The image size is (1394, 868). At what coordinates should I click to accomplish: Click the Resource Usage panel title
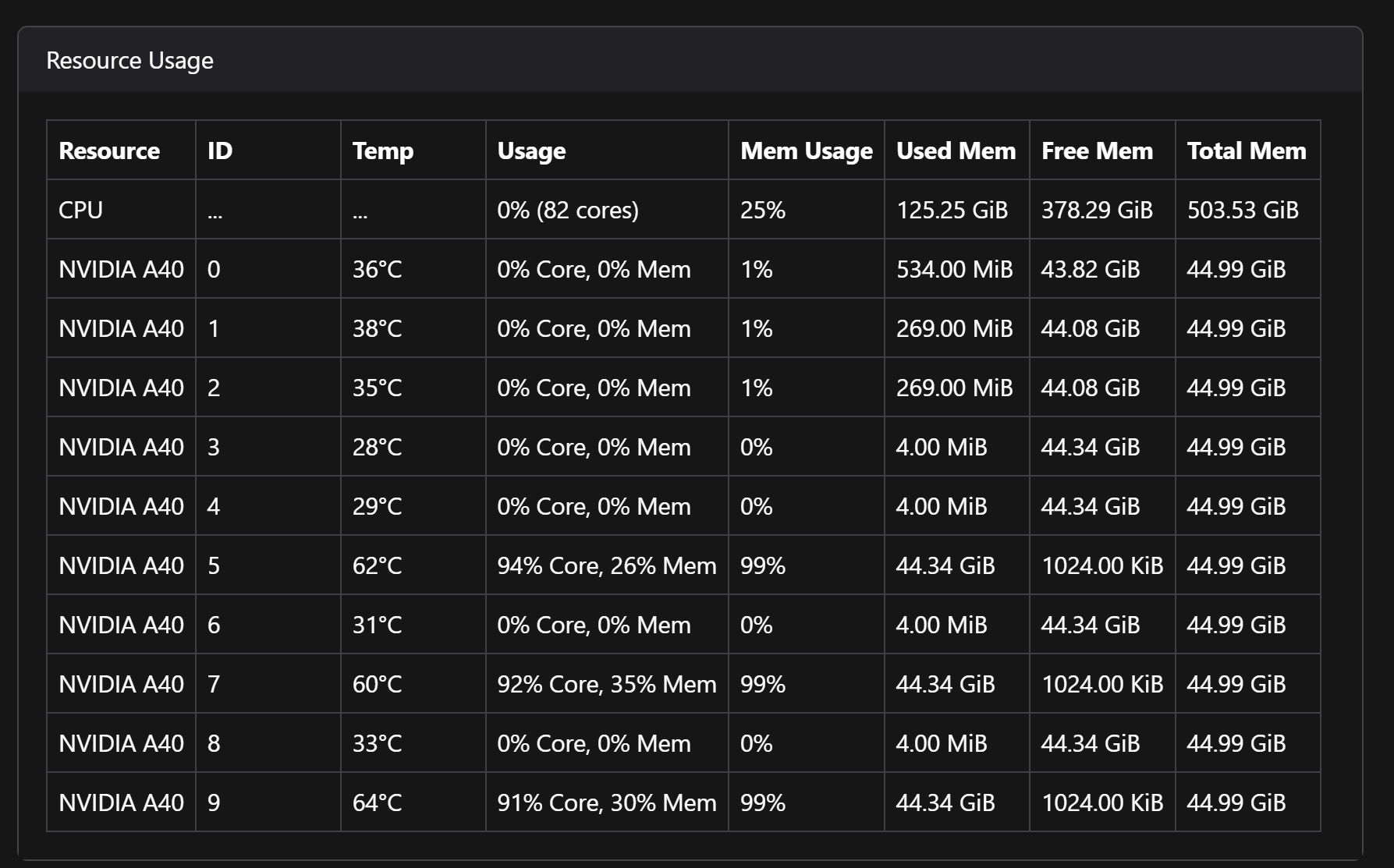[x=129, y=61]
